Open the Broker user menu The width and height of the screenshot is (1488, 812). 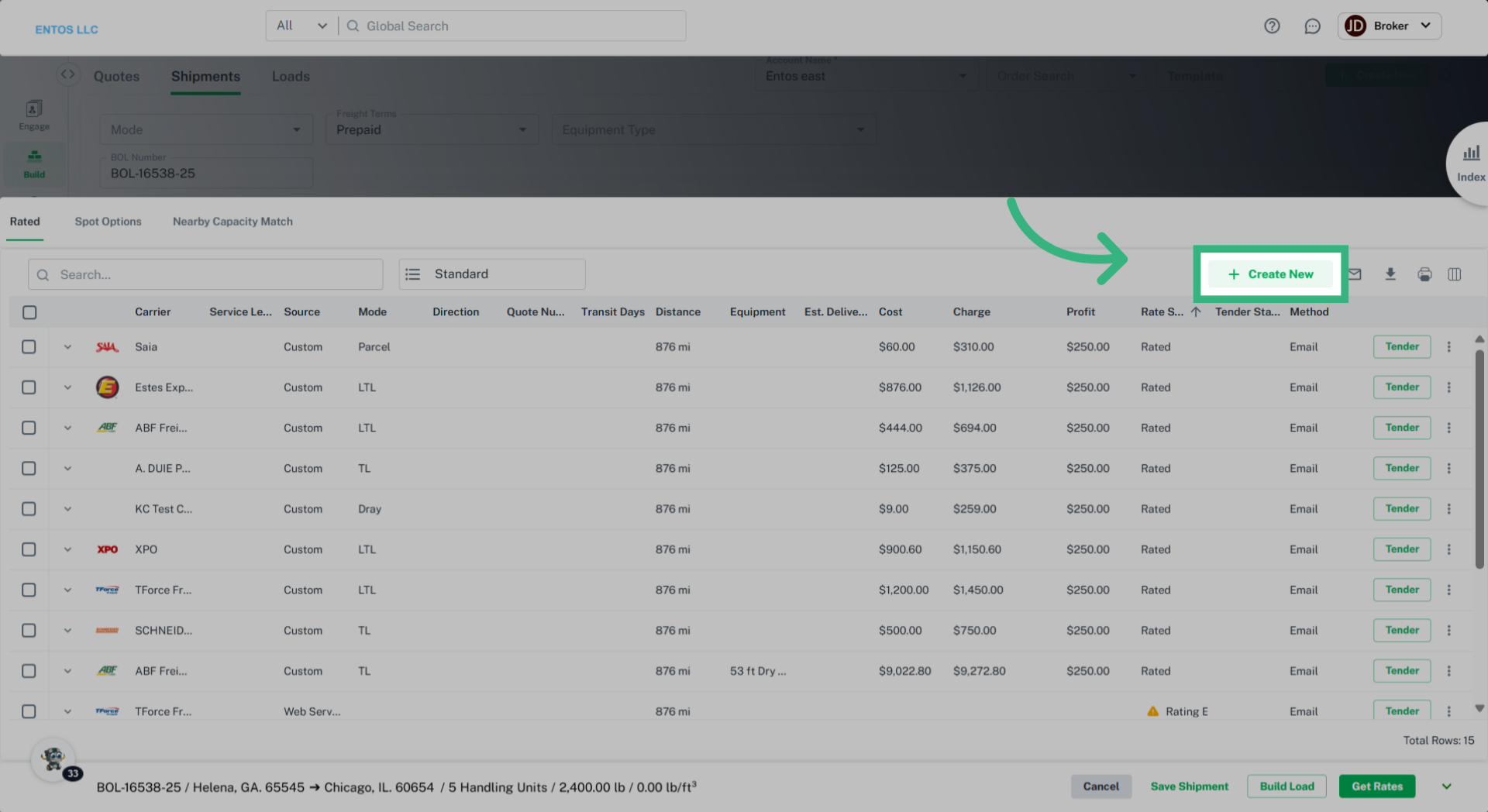1389,26
